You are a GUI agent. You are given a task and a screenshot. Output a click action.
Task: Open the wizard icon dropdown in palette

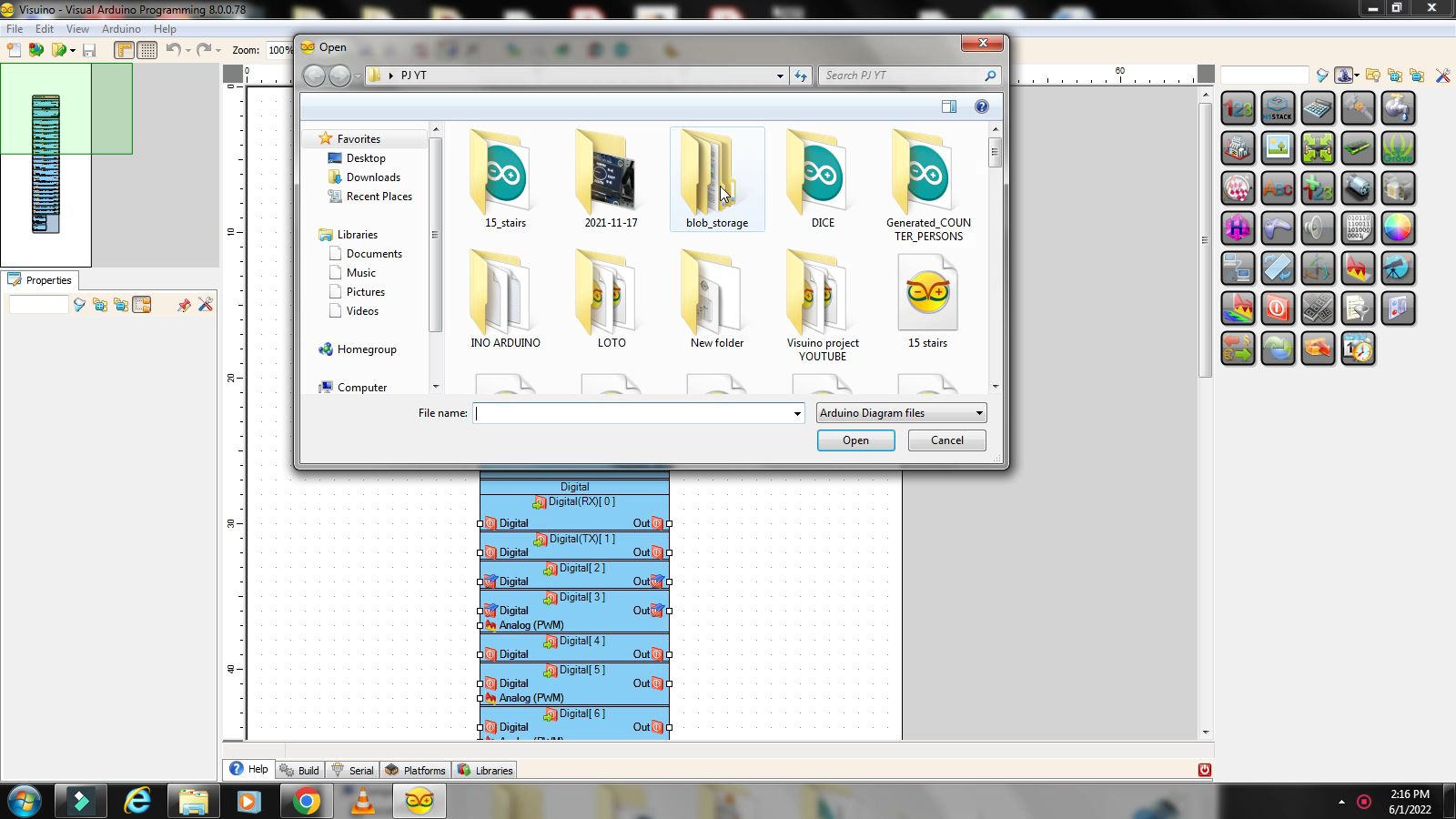click(1357, 76)
